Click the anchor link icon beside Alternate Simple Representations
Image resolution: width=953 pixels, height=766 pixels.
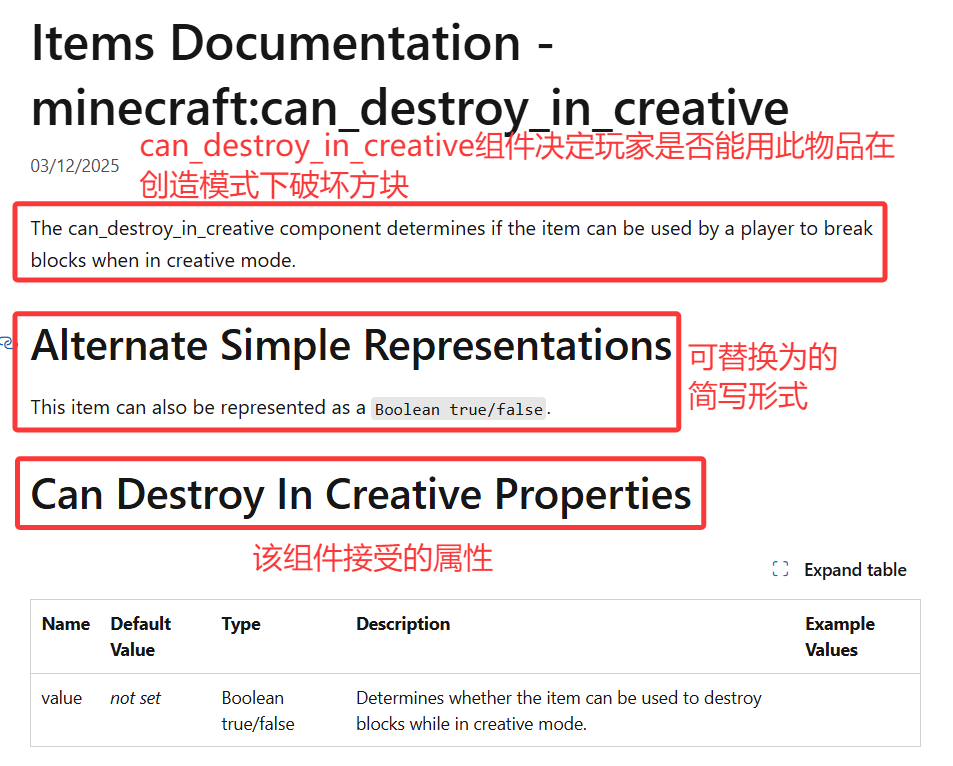point(8,344)
